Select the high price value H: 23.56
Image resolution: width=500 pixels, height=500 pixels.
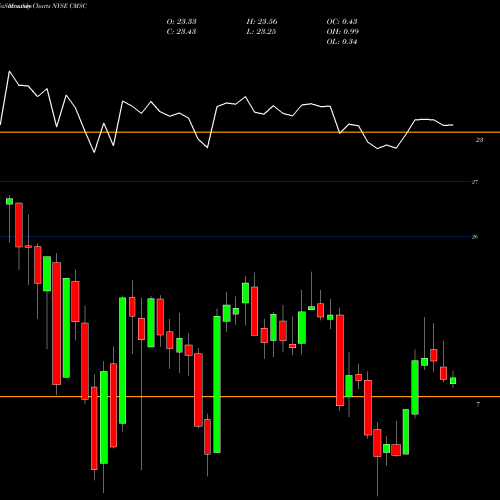point(262,22)
